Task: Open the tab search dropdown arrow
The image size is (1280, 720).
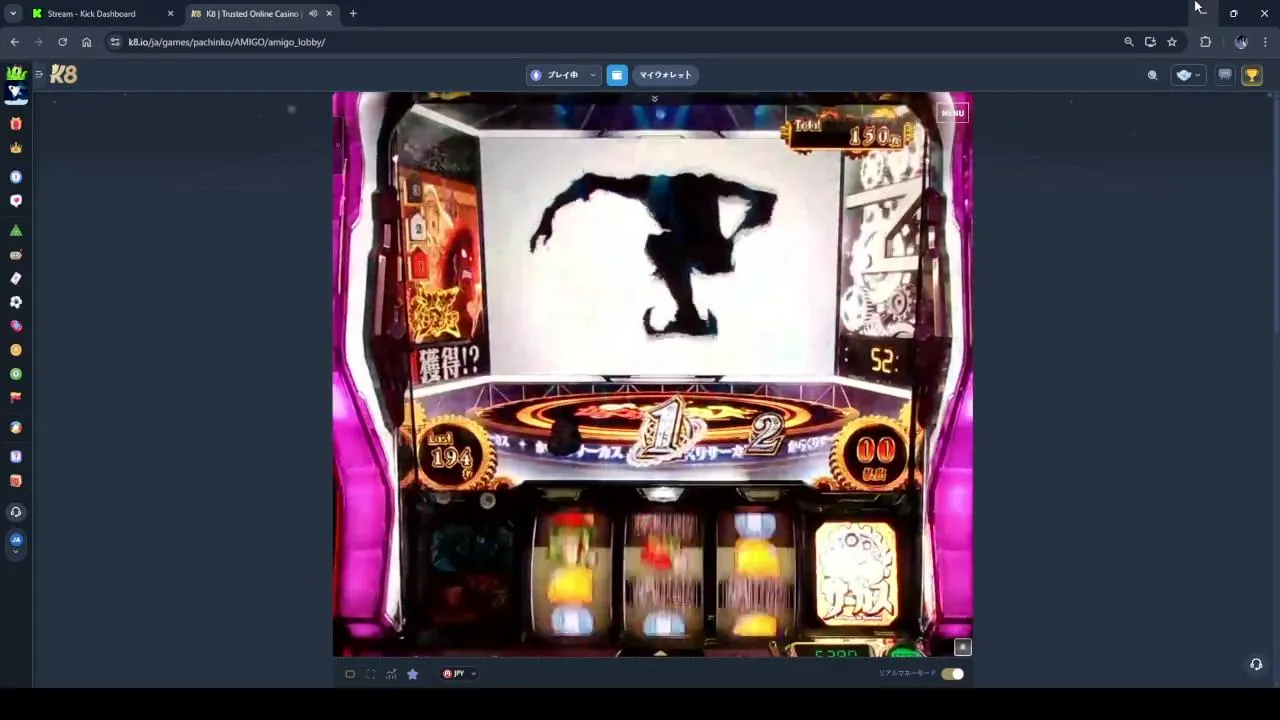Action: [12, 14]
